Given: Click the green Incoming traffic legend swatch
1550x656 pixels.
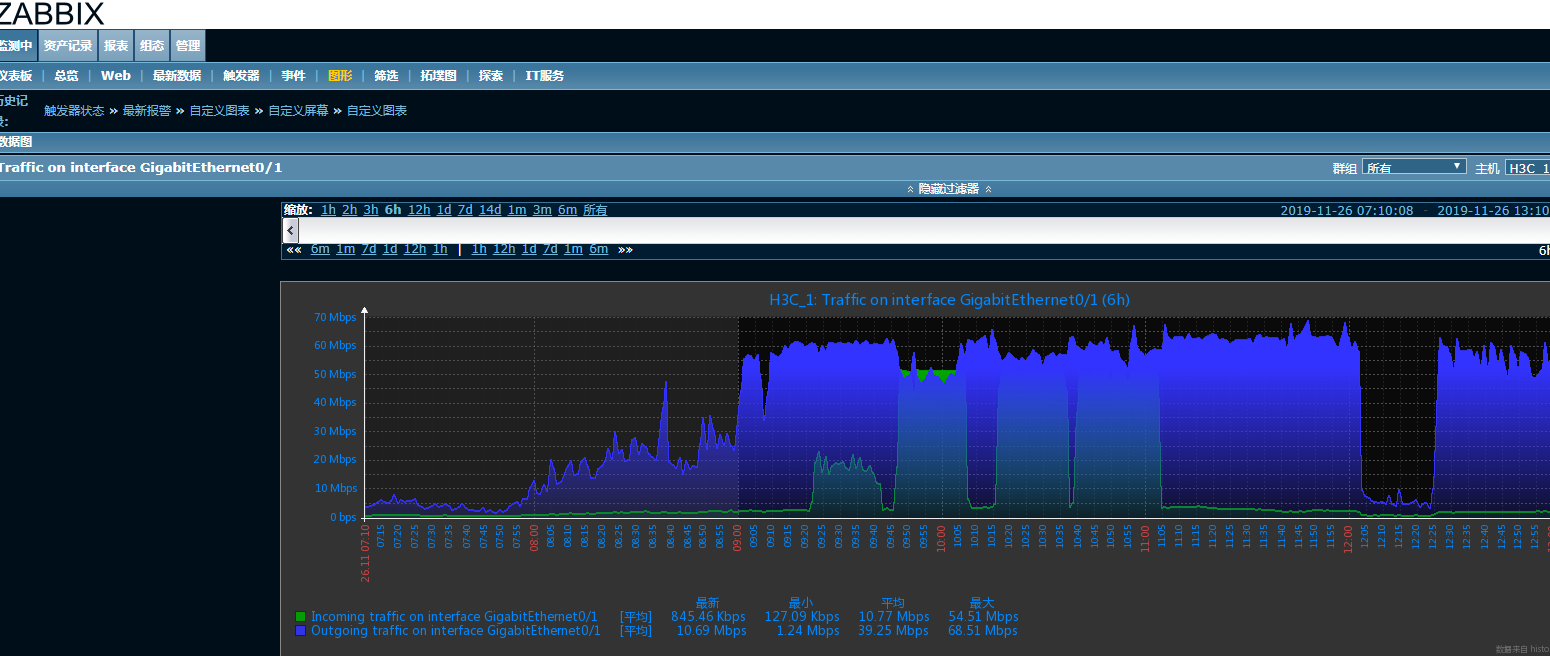Looking at the screenshot, I should (x=300, y=617).
